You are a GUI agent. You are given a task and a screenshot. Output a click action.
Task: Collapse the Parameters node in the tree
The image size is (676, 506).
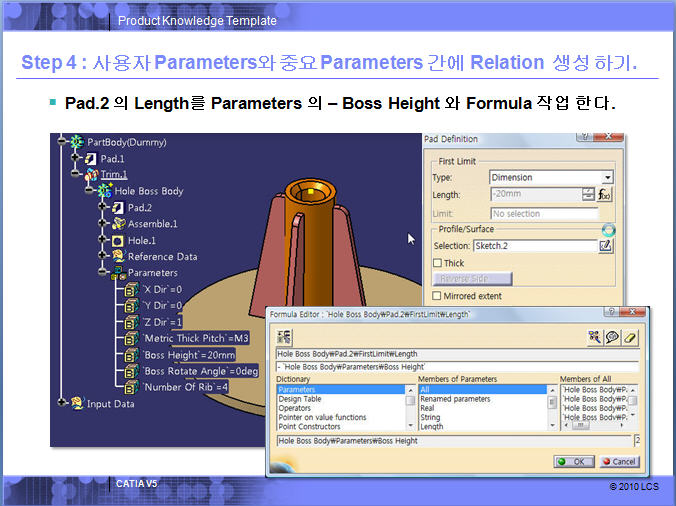(x=101, y=272)
